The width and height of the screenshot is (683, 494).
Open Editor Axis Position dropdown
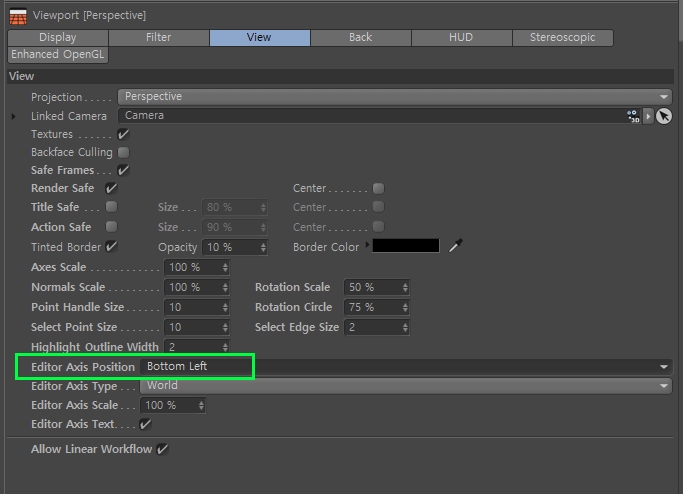[x=406, y=367]
